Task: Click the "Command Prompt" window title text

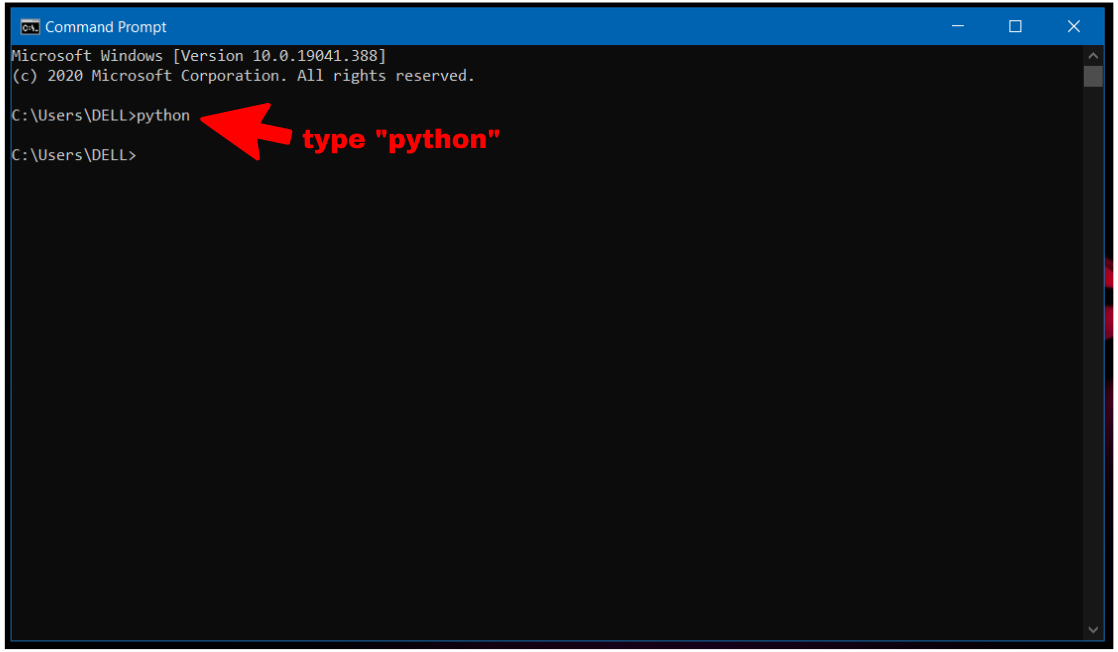Action: point(106,27)
